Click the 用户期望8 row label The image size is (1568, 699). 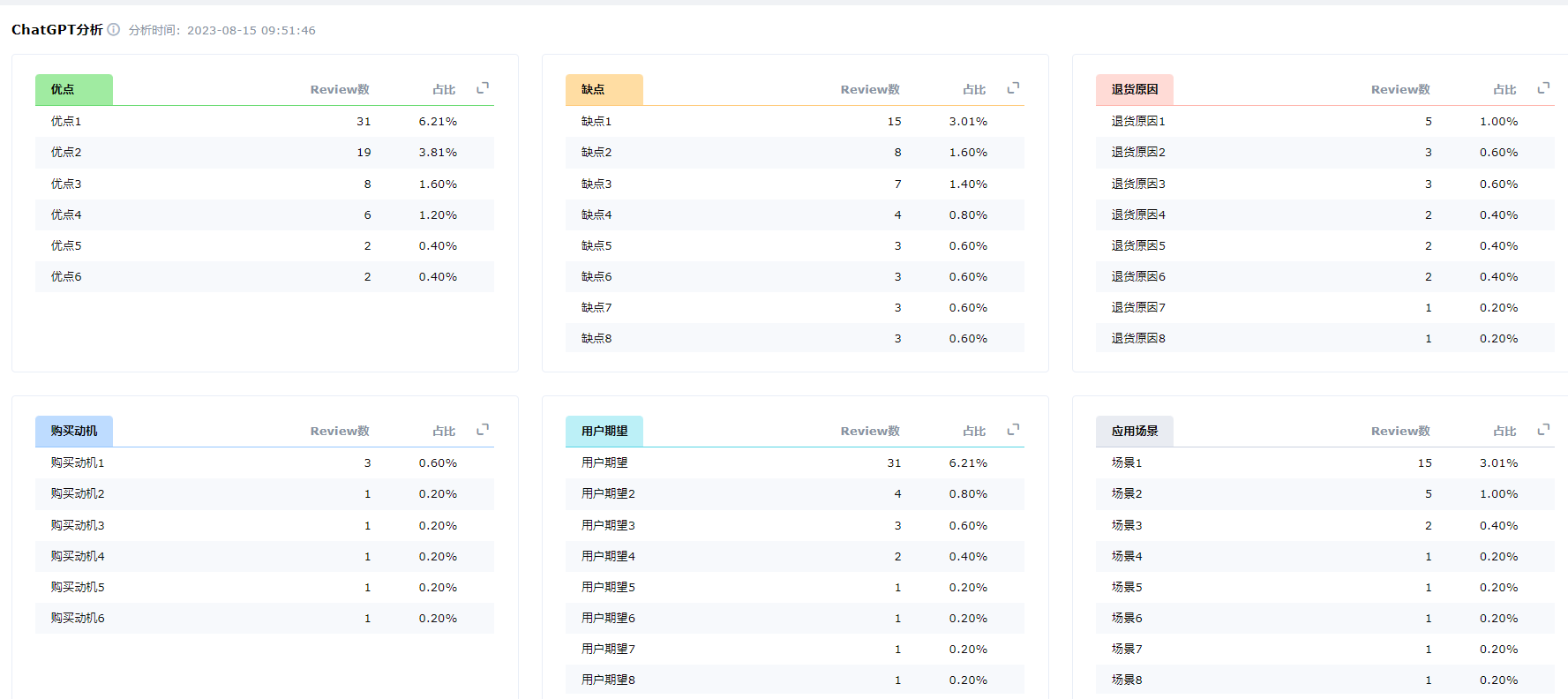(x=608, y=680)
